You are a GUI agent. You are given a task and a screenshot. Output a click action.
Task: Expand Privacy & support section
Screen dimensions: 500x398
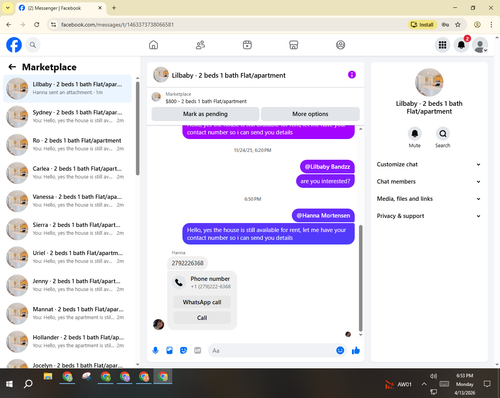pos(429,216)
